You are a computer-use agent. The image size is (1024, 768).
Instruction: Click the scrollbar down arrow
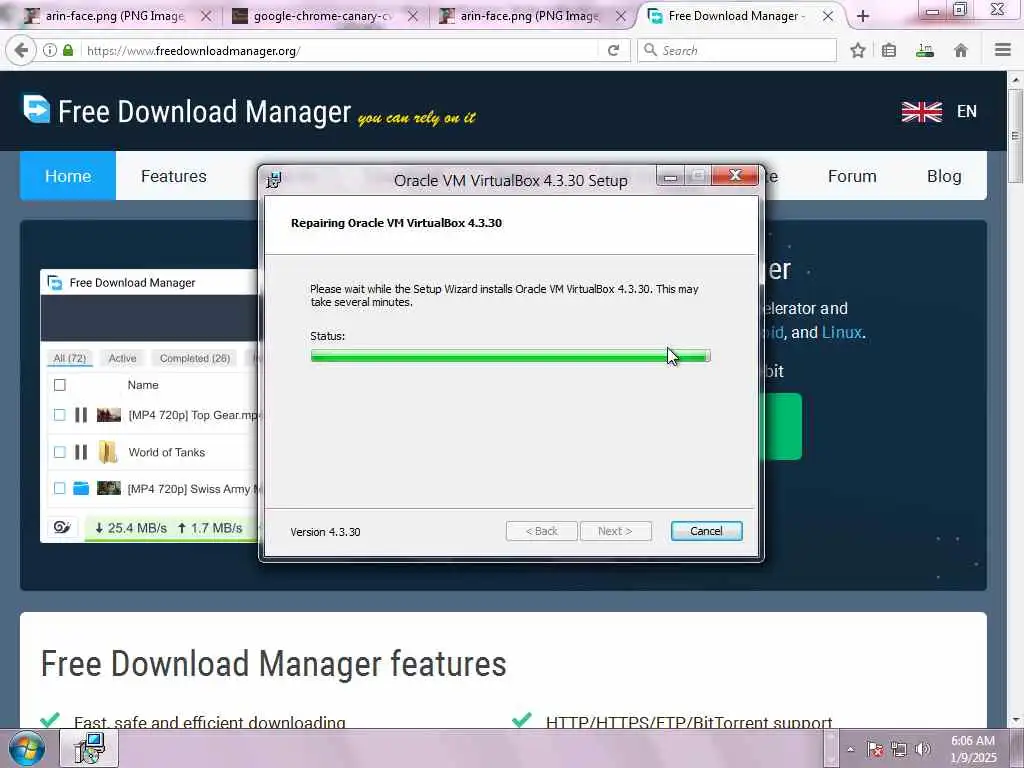1016,719
